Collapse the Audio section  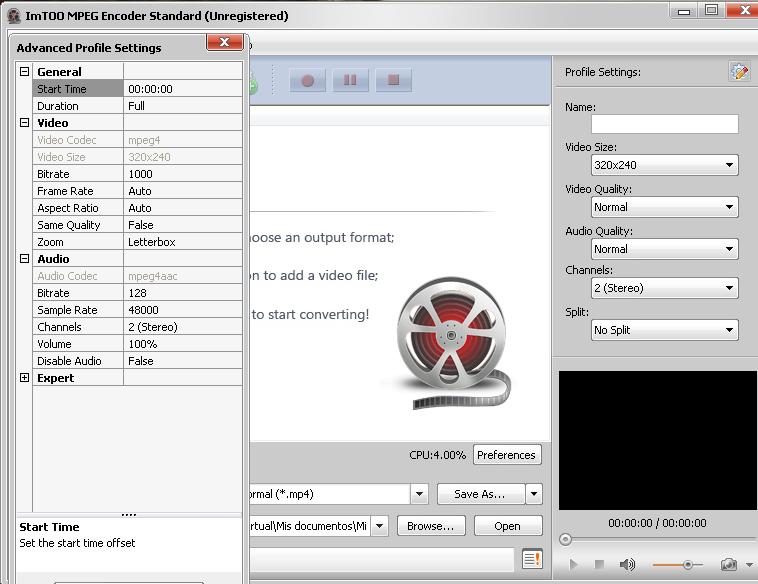24,259
